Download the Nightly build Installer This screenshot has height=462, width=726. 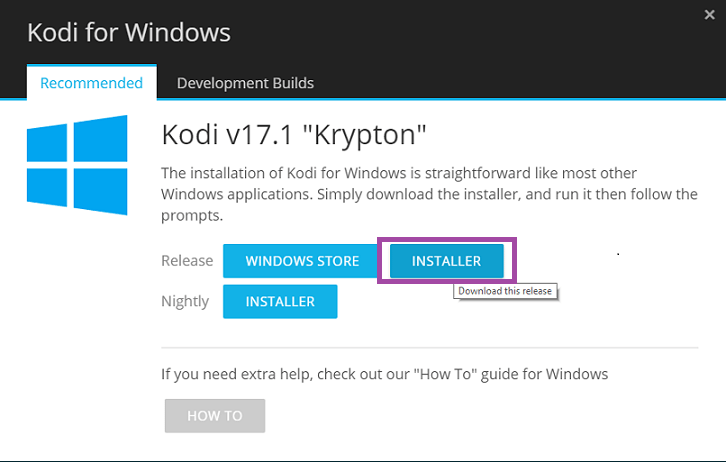[280, 301]
